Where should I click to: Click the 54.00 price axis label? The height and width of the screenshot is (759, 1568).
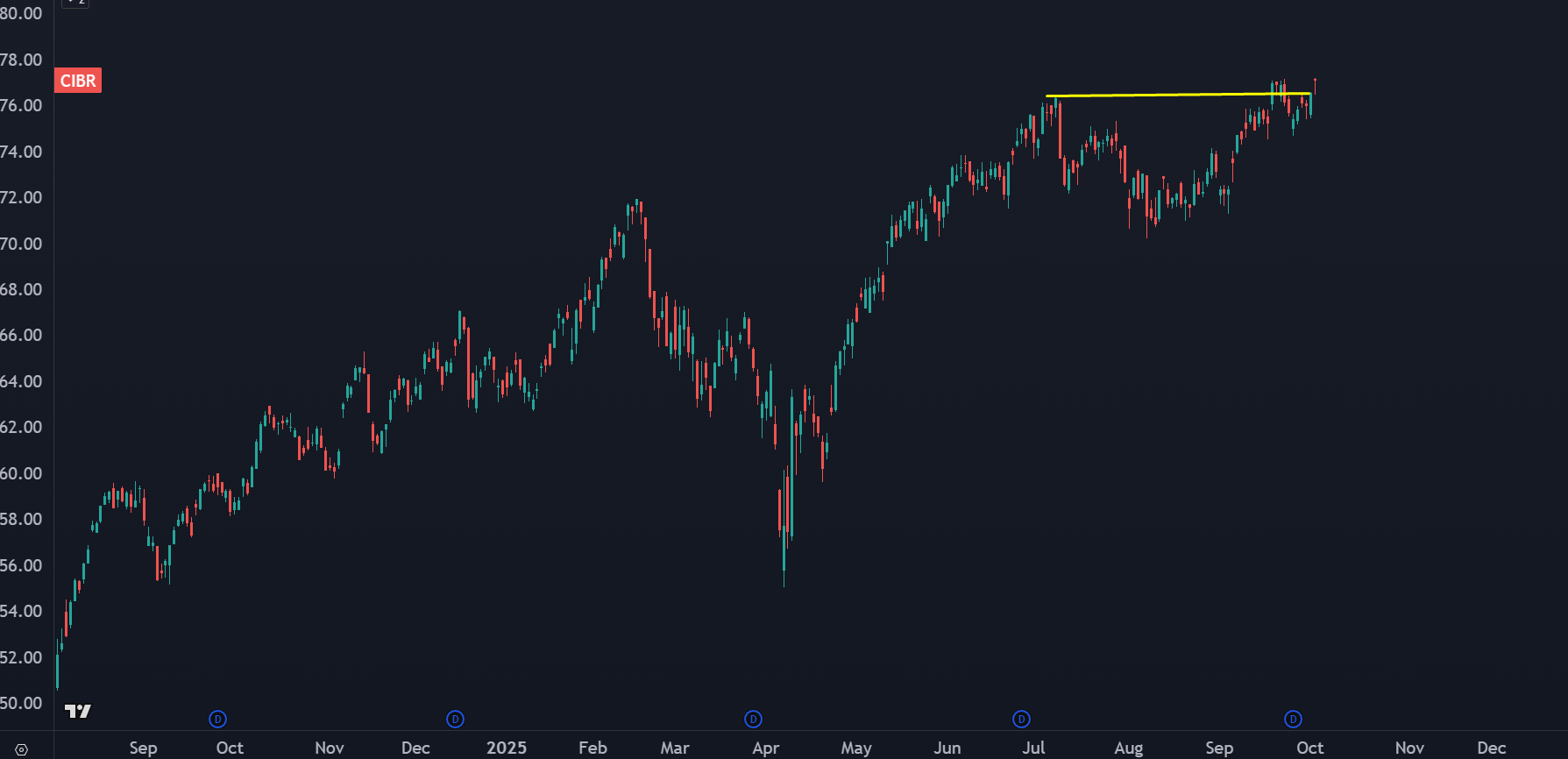coord(21,611)
